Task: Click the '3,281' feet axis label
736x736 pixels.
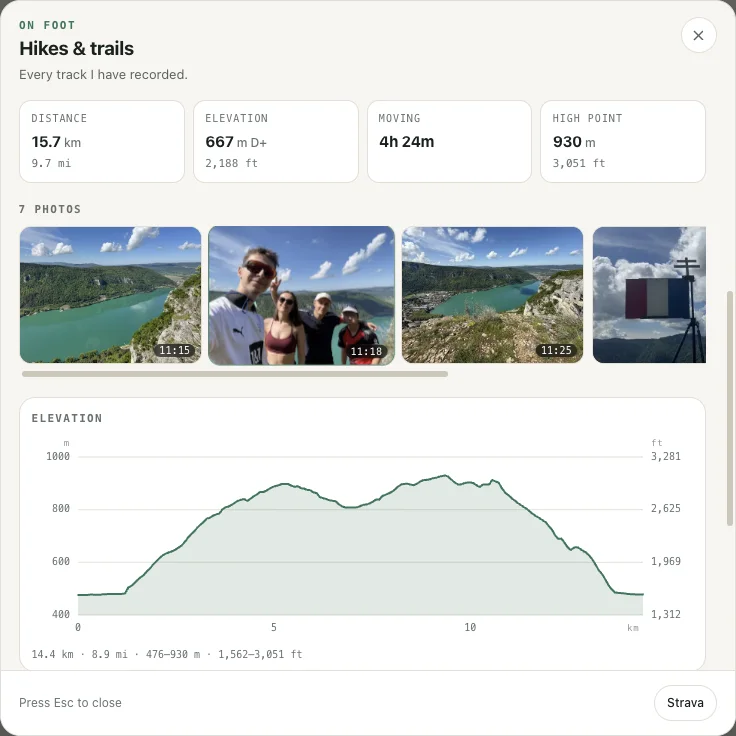Action: [x=666, y=456]
